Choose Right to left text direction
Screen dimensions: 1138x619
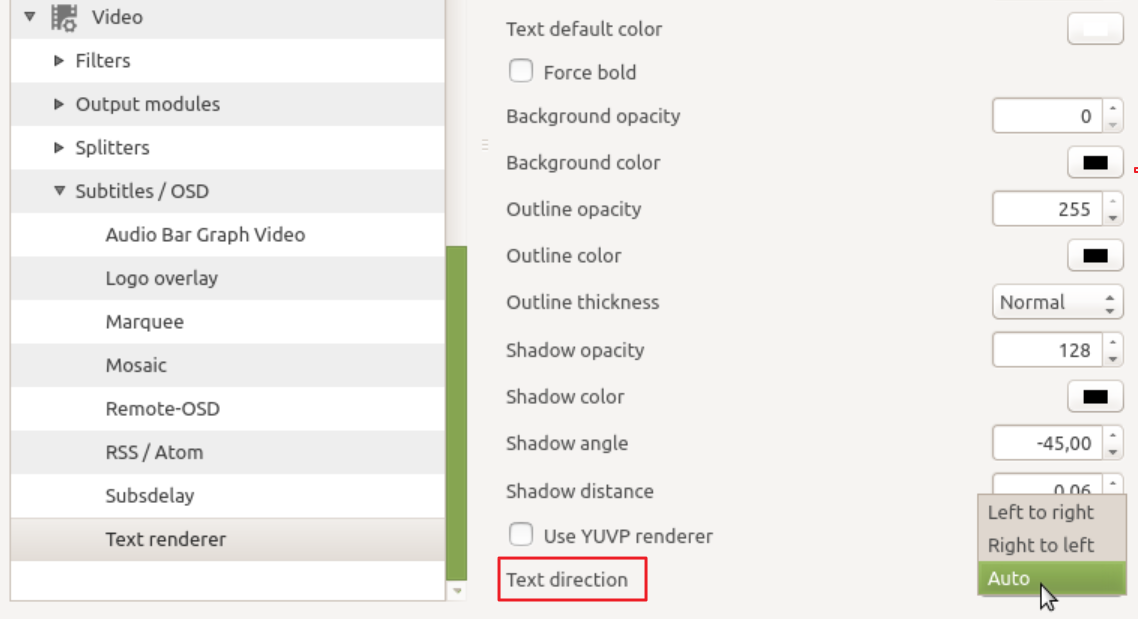click(1052, 545)
